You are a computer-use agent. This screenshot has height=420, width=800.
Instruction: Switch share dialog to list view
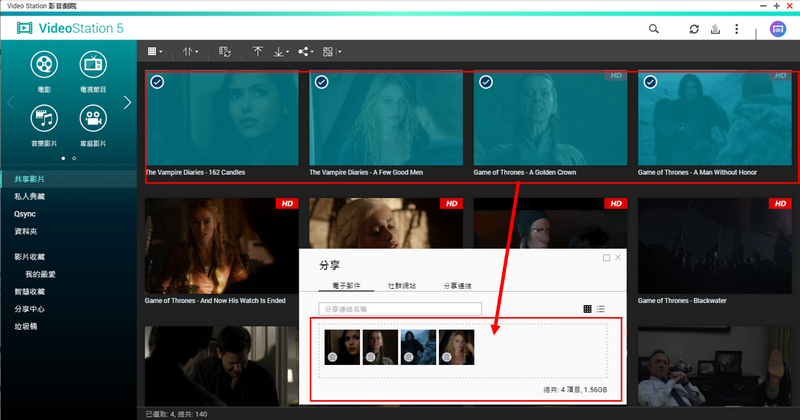pyautogui.click(x=601, y=309)
